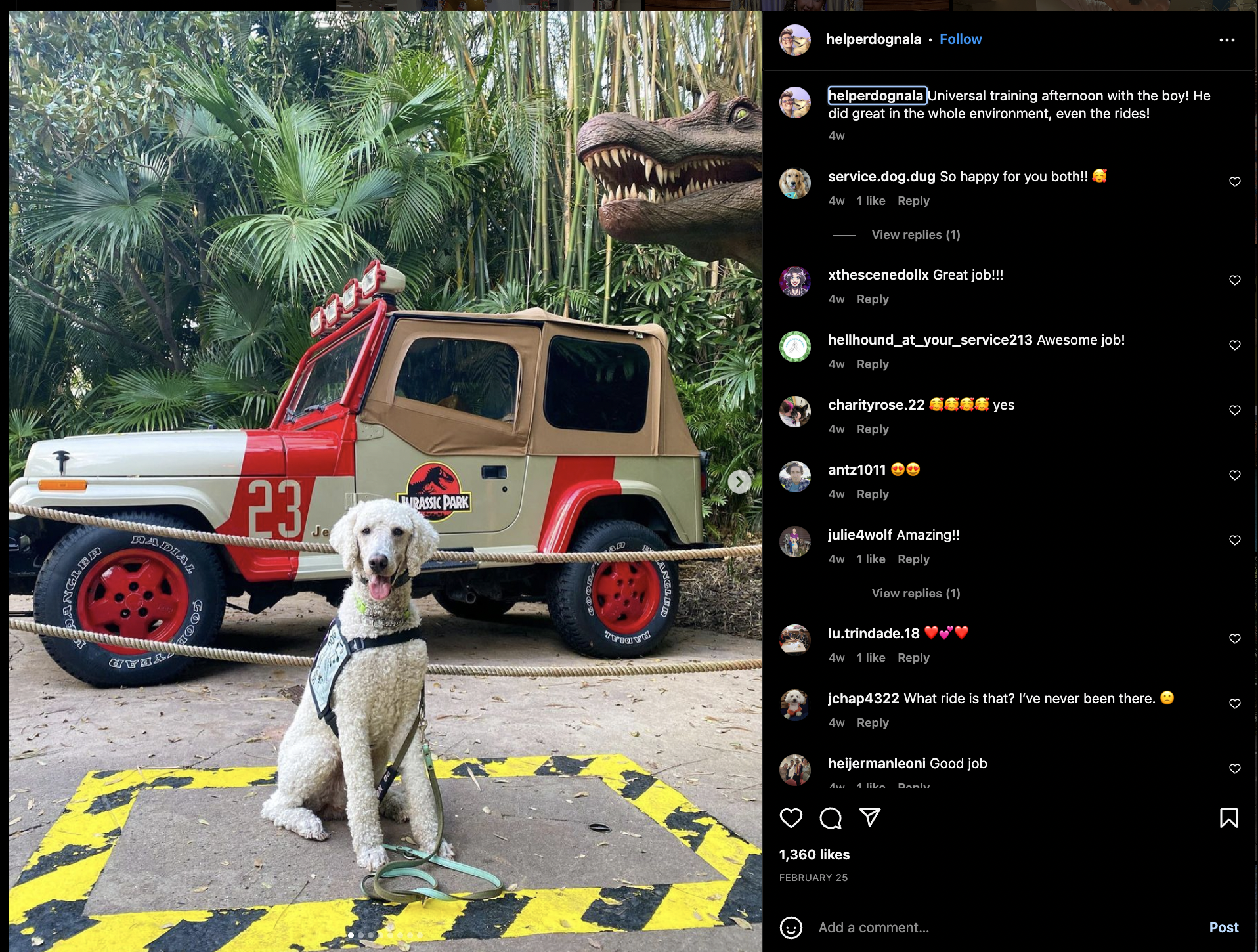This screenshot has height=952, width=1258.
Task: Open hellhound_at_your_service213 profile link
Action: pos(930,340)
